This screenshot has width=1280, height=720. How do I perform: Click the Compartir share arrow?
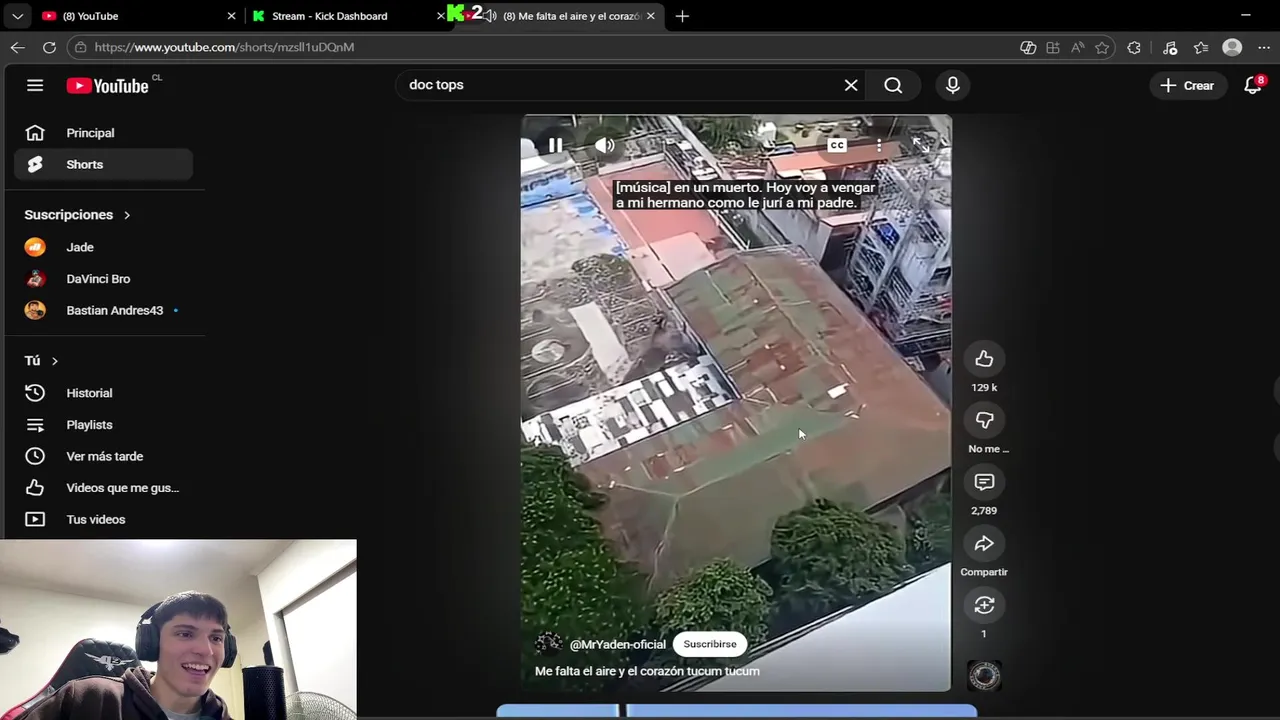click(984, 544)
